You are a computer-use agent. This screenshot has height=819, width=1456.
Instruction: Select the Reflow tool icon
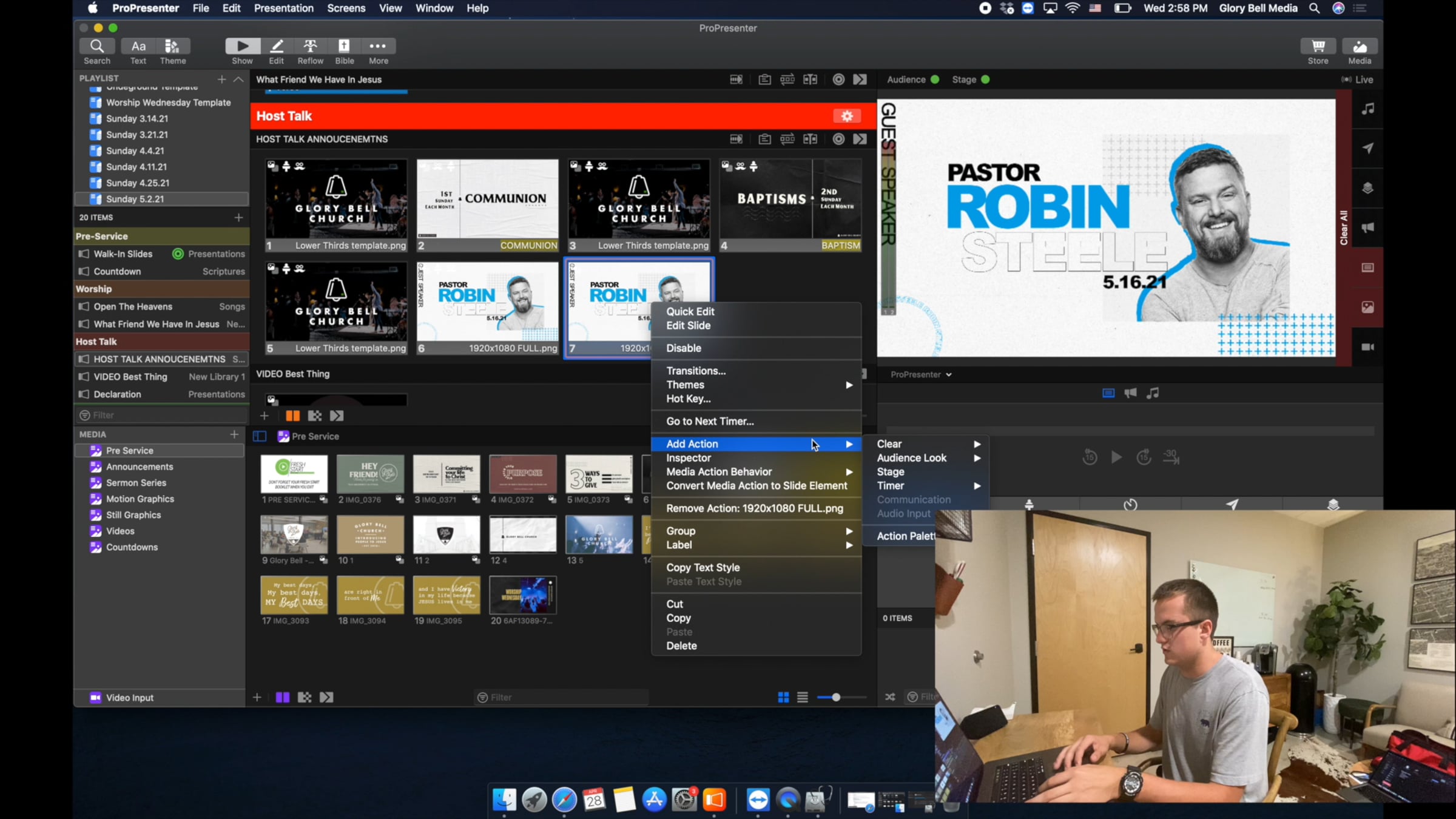(310, 46)
